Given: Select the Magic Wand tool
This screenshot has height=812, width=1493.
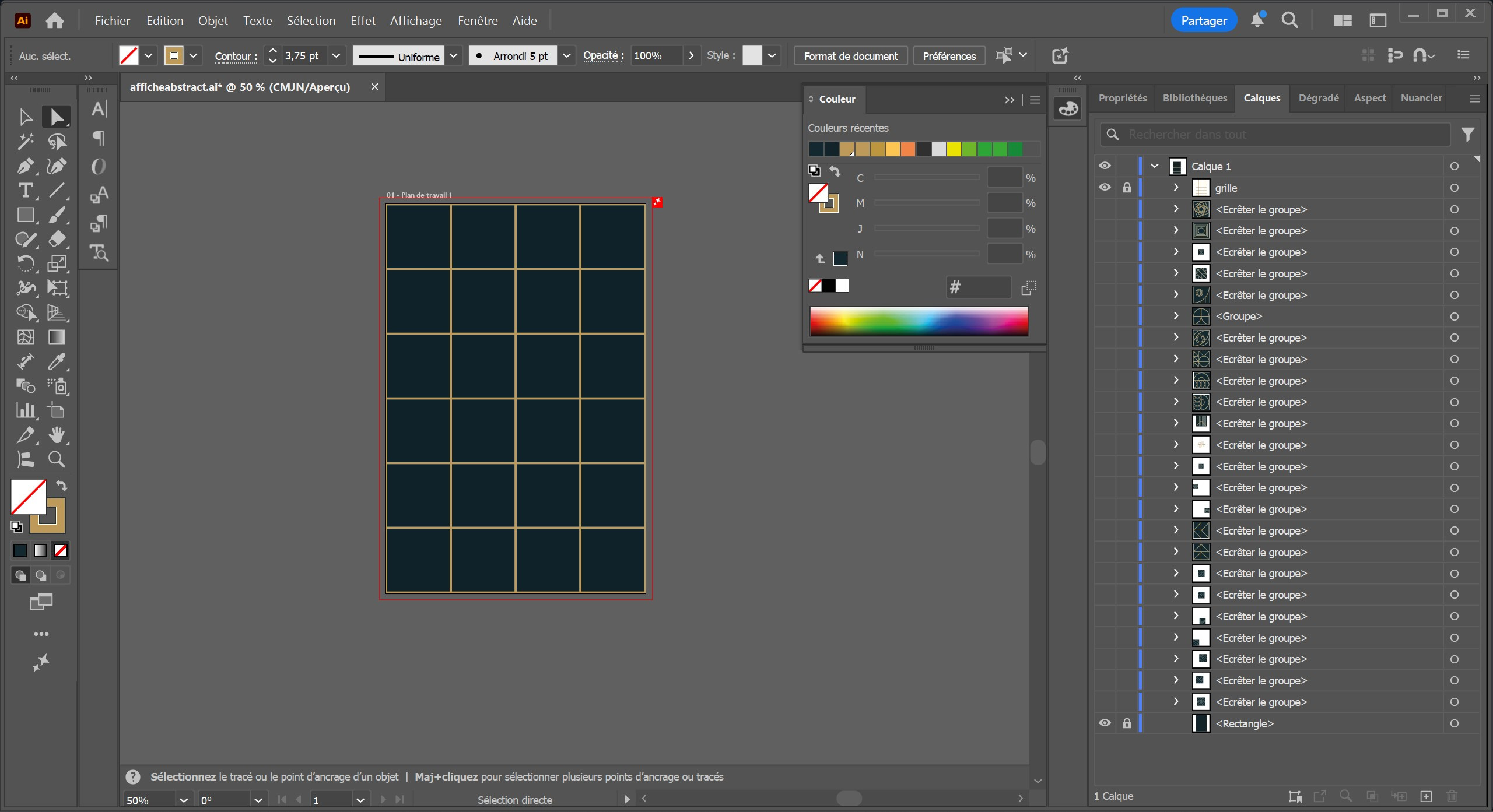Looking at the screenshot, I should pos(24,142).
